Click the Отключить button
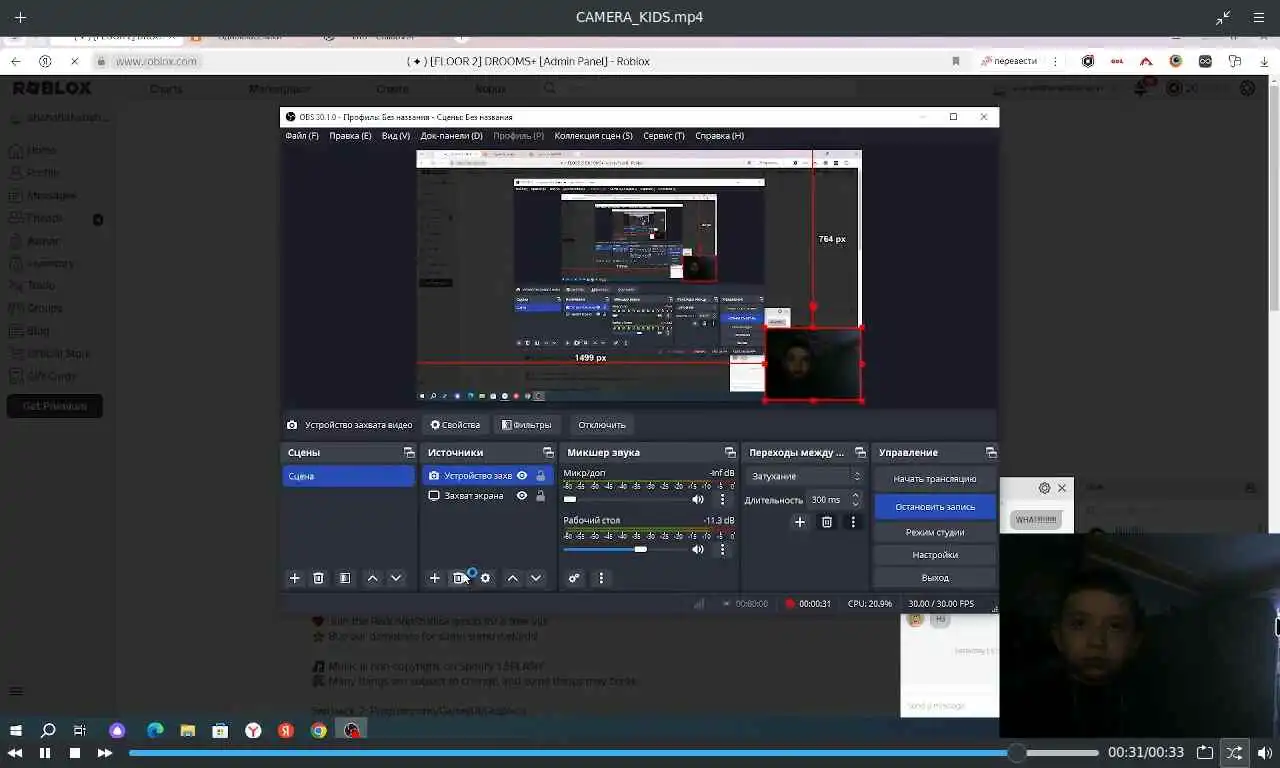This screenshot has height=768, width=1280. click(602, 425)
